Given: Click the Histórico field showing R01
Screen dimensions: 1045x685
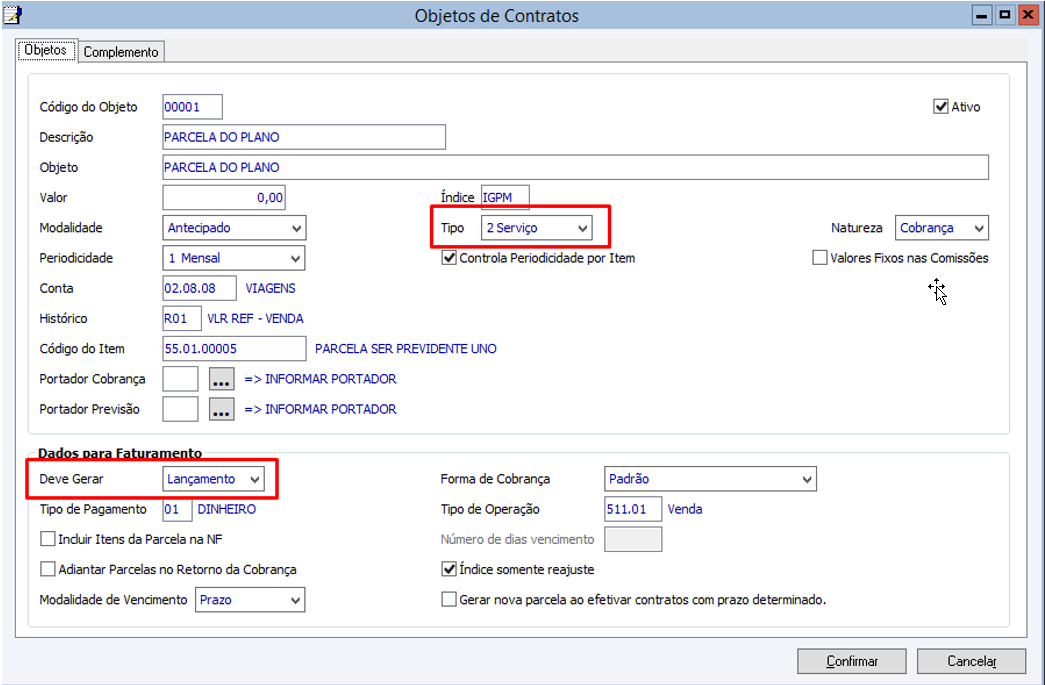Looking at the screenshot, I should point(182,319).
